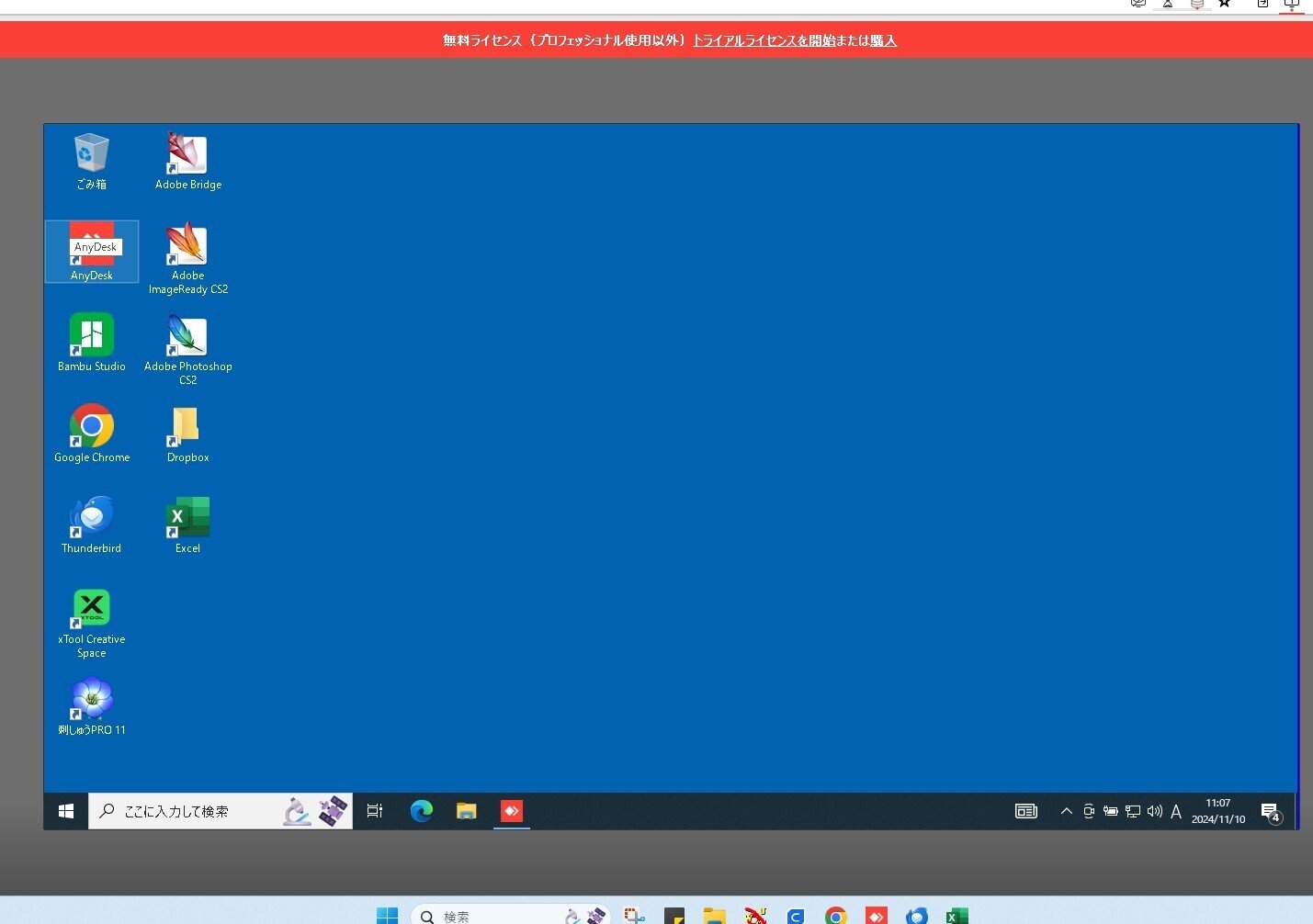This screenshot has height=924, width=1313.
Task: Click the local 検索 taskbar search box
Action: (x=511, y=916)
